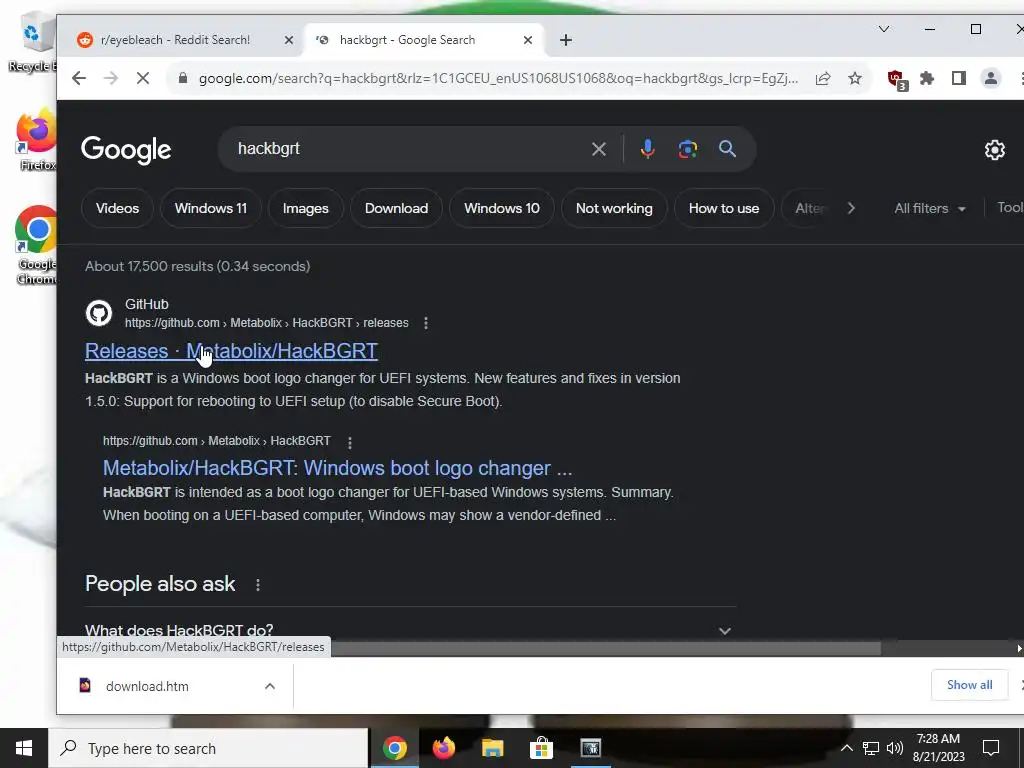Screen dimensions: 1024x768
Task: Select the Windows 10 filter chip
Action: click(x=502, y=208)
